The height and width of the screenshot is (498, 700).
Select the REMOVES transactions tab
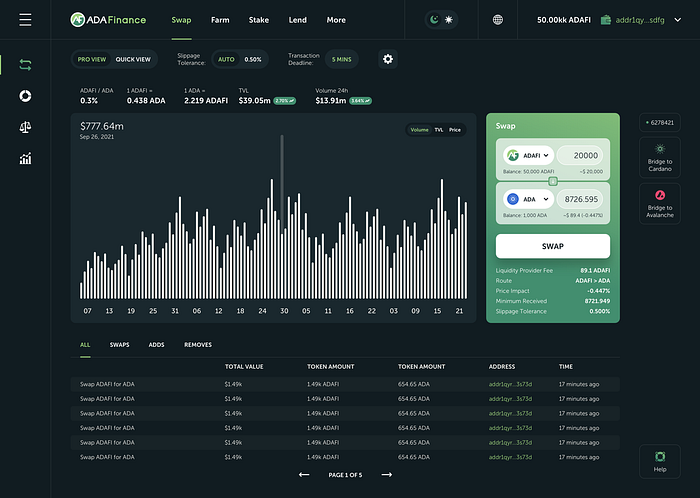tap(198, 344)
